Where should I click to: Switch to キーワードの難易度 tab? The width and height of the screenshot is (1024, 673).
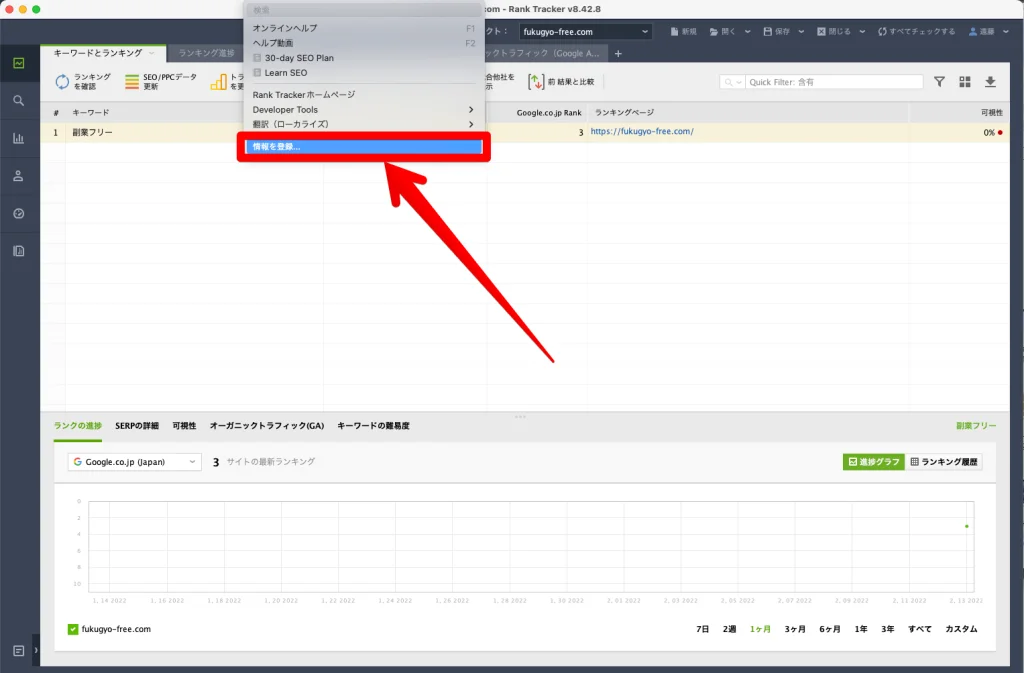pos(373,426)
